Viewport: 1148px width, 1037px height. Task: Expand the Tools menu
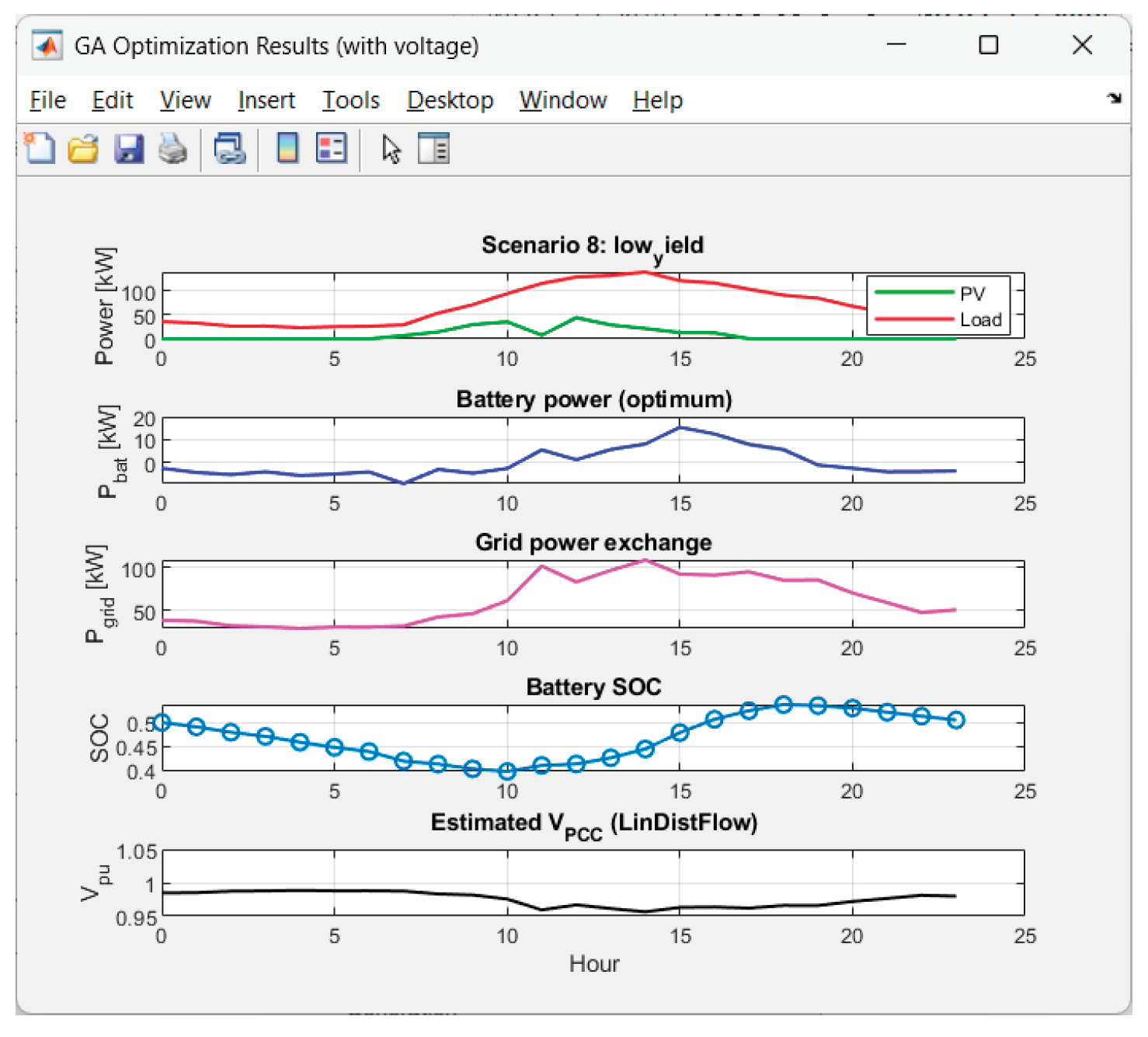[351, 100]
